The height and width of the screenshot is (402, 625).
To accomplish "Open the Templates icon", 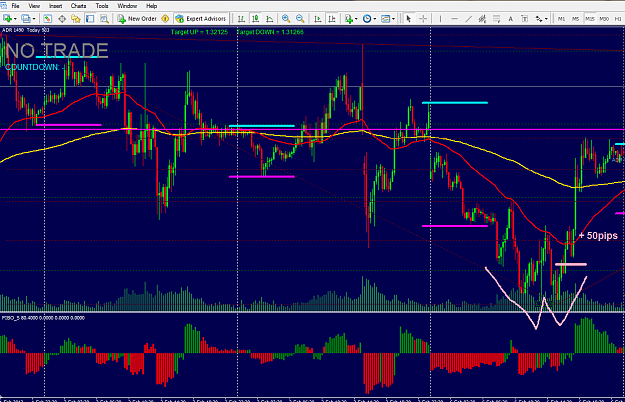I will click(385, 19).
